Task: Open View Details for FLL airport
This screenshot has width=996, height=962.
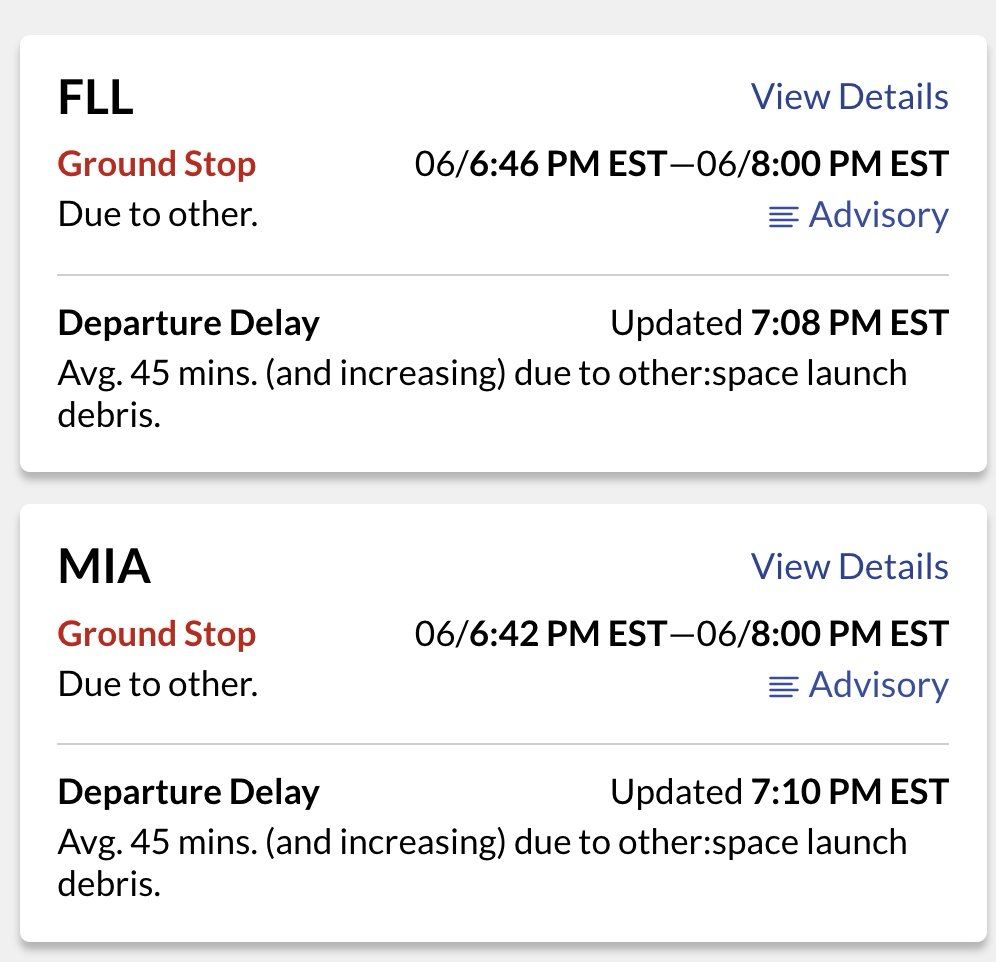Action: coord(849,97)
